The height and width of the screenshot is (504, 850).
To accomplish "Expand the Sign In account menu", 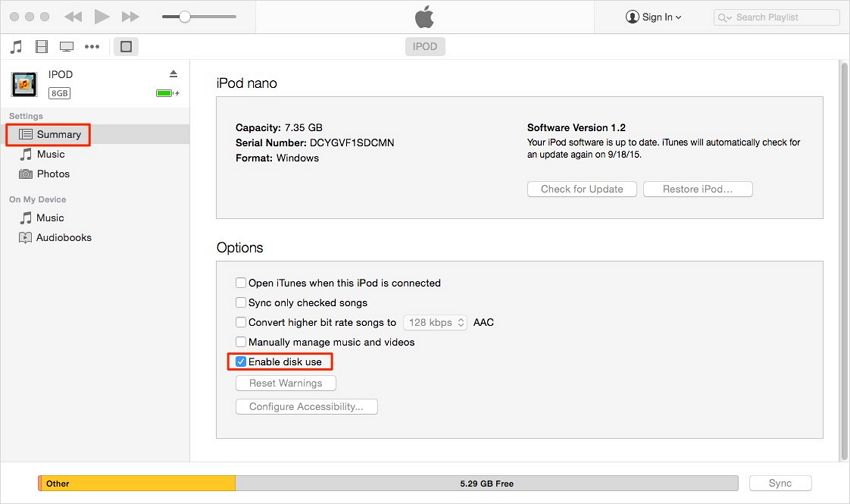I will coord(654,17).
